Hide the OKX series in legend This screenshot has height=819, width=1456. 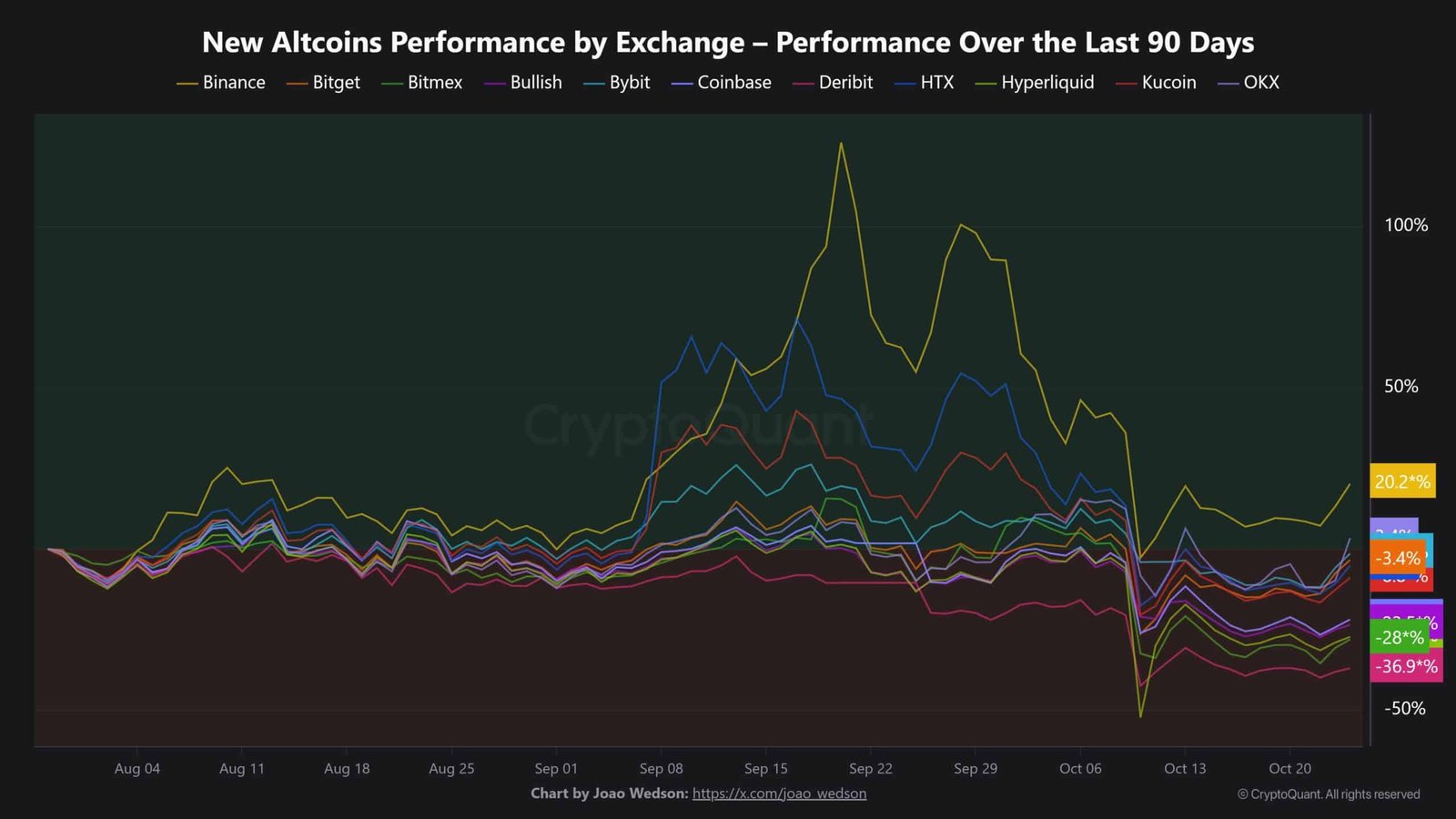1248,83
